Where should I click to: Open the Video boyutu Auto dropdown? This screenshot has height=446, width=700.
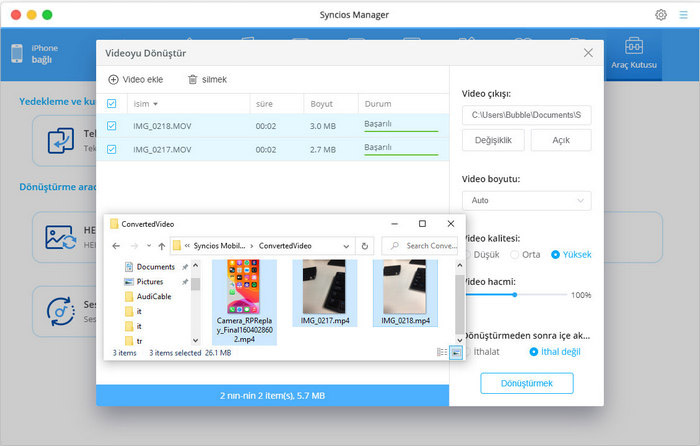[526, 200]
